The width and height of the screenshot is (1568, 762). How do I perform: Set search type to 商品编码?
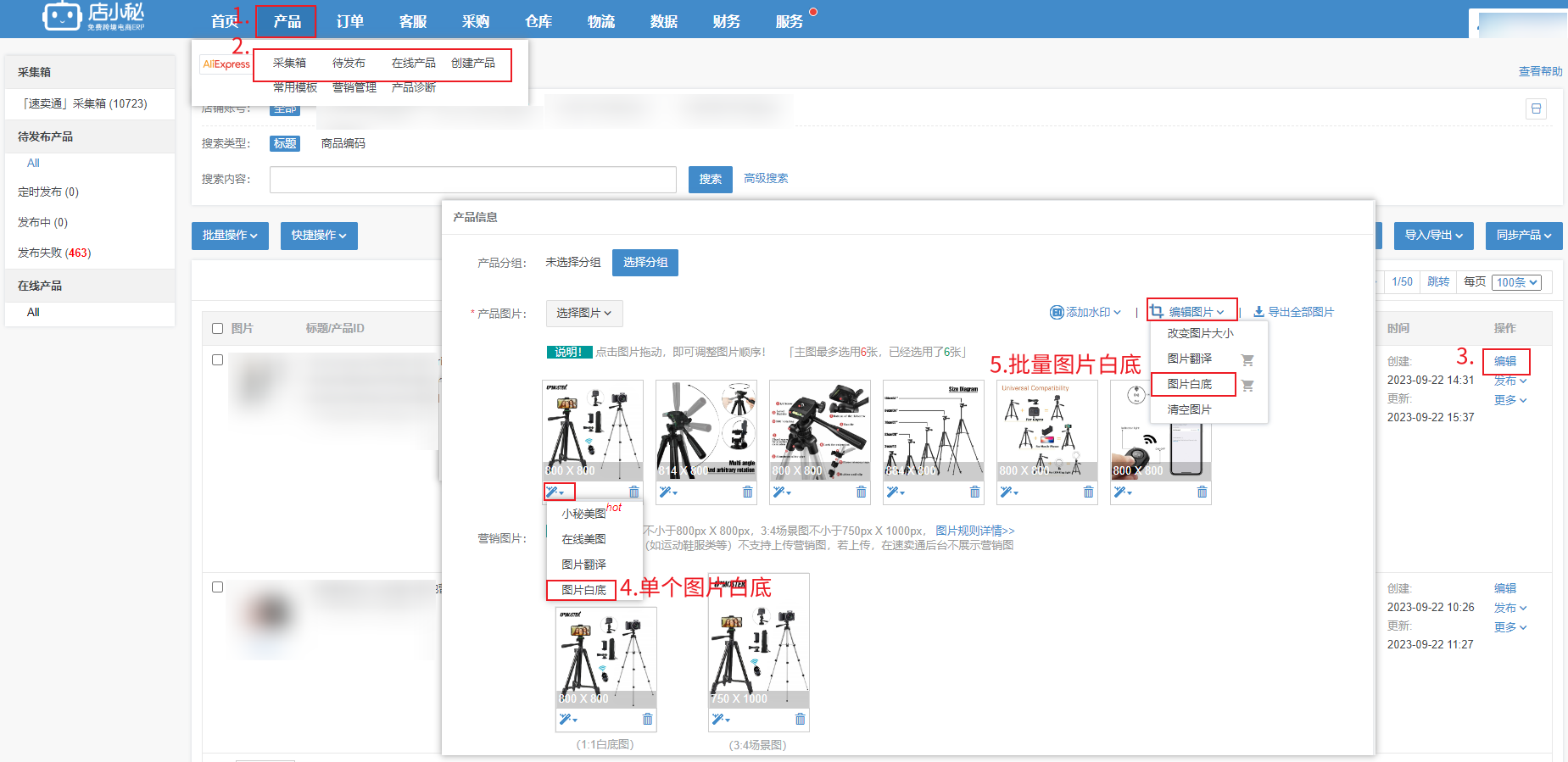point(343,143)
